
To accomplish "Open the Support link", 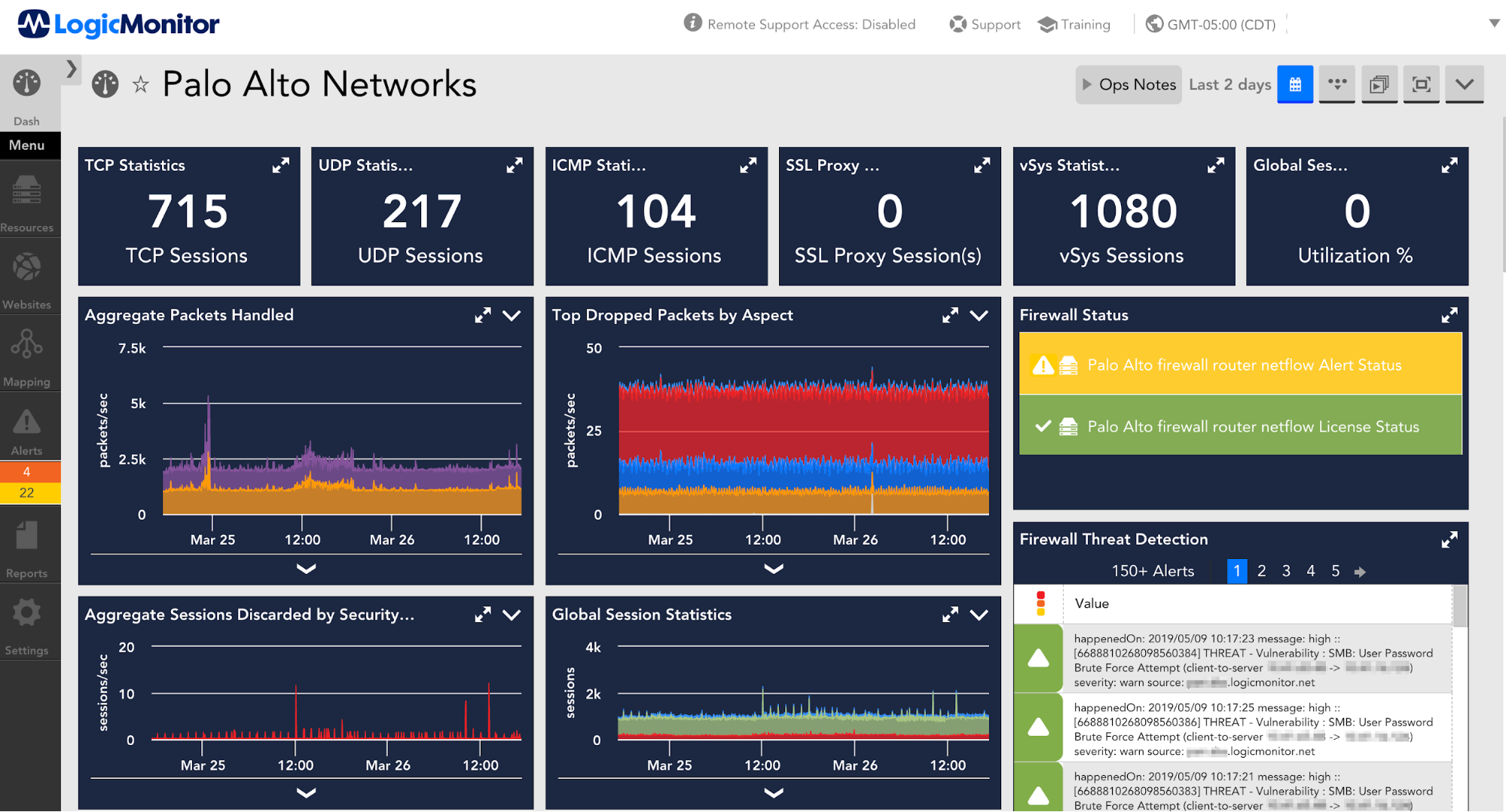I will click(985, 24).
